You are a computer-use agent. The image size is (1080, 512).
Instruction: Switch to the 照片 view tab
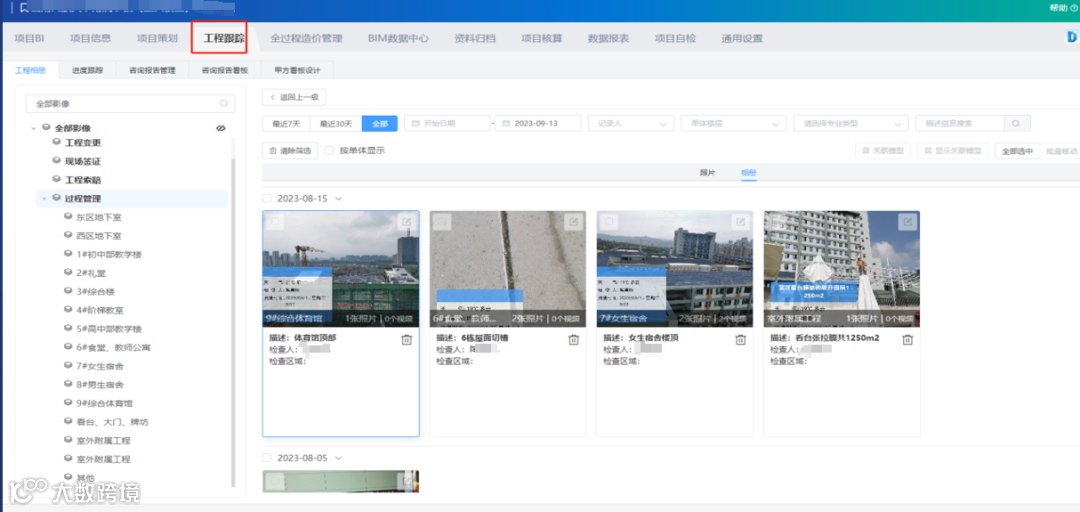pos(707,172)
